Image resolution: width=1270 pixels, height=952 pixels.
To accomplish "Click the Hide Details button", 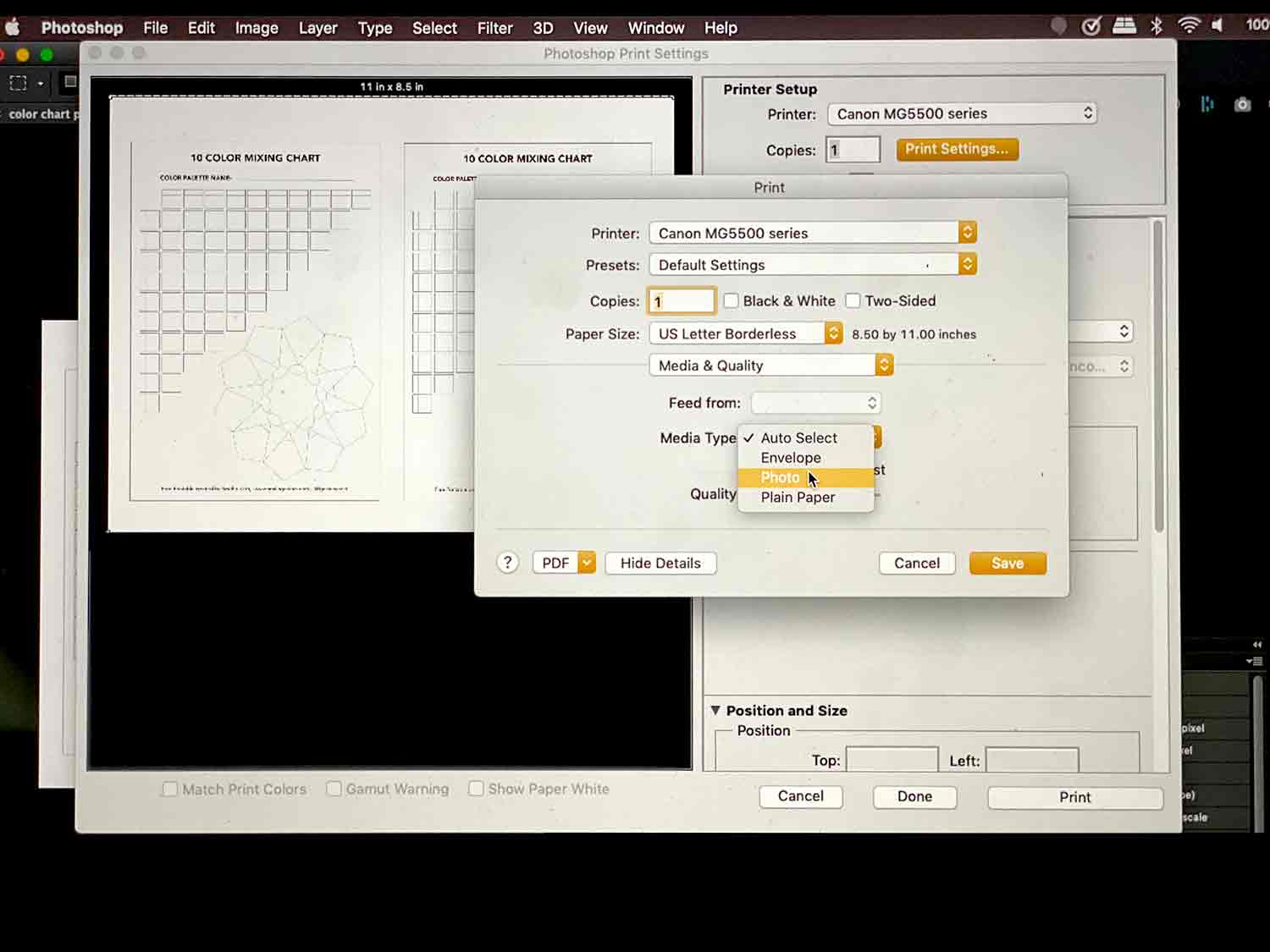I will [660, 564].
